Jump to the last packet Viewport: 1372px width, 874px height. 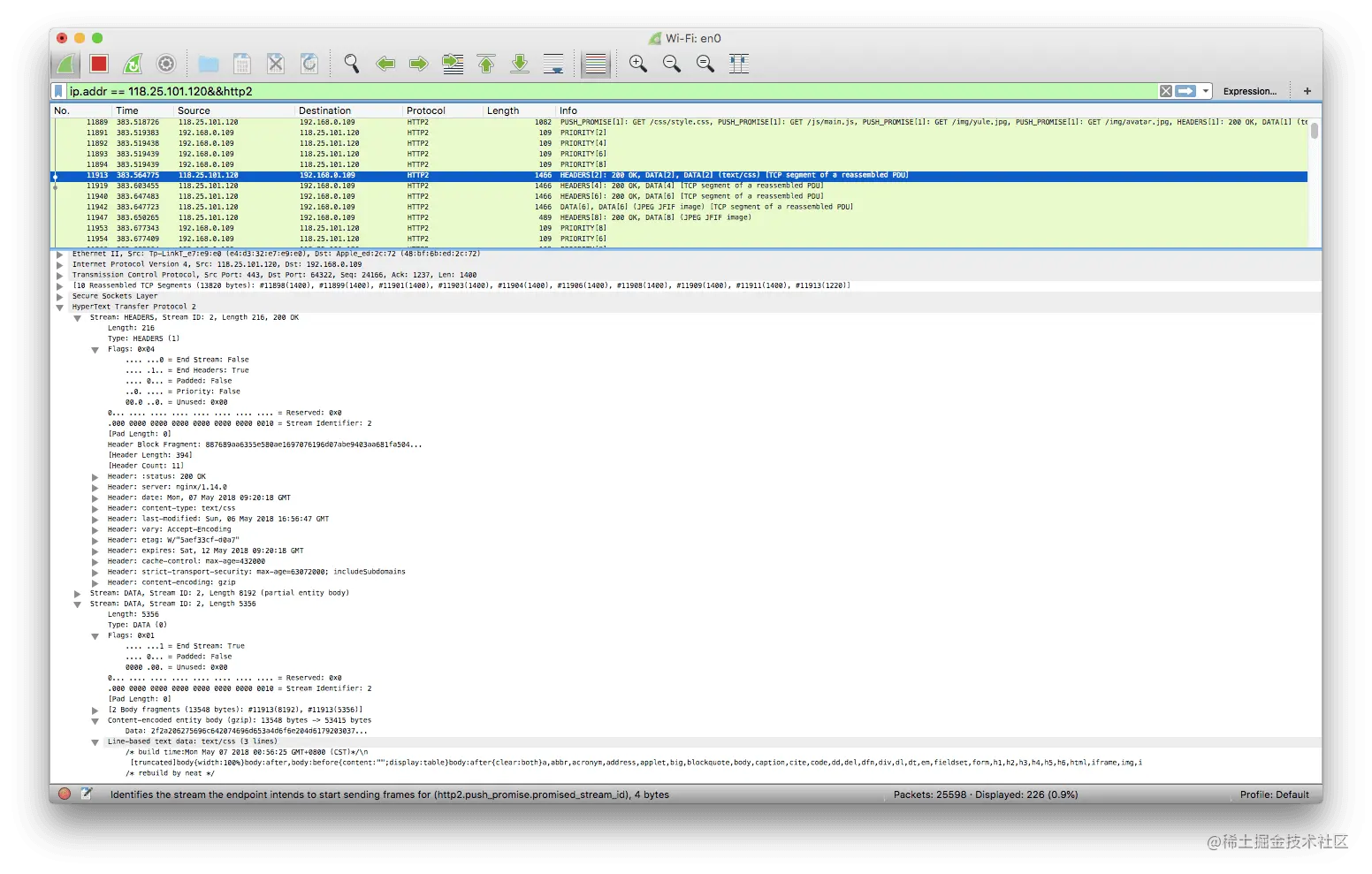click(520, 64)
